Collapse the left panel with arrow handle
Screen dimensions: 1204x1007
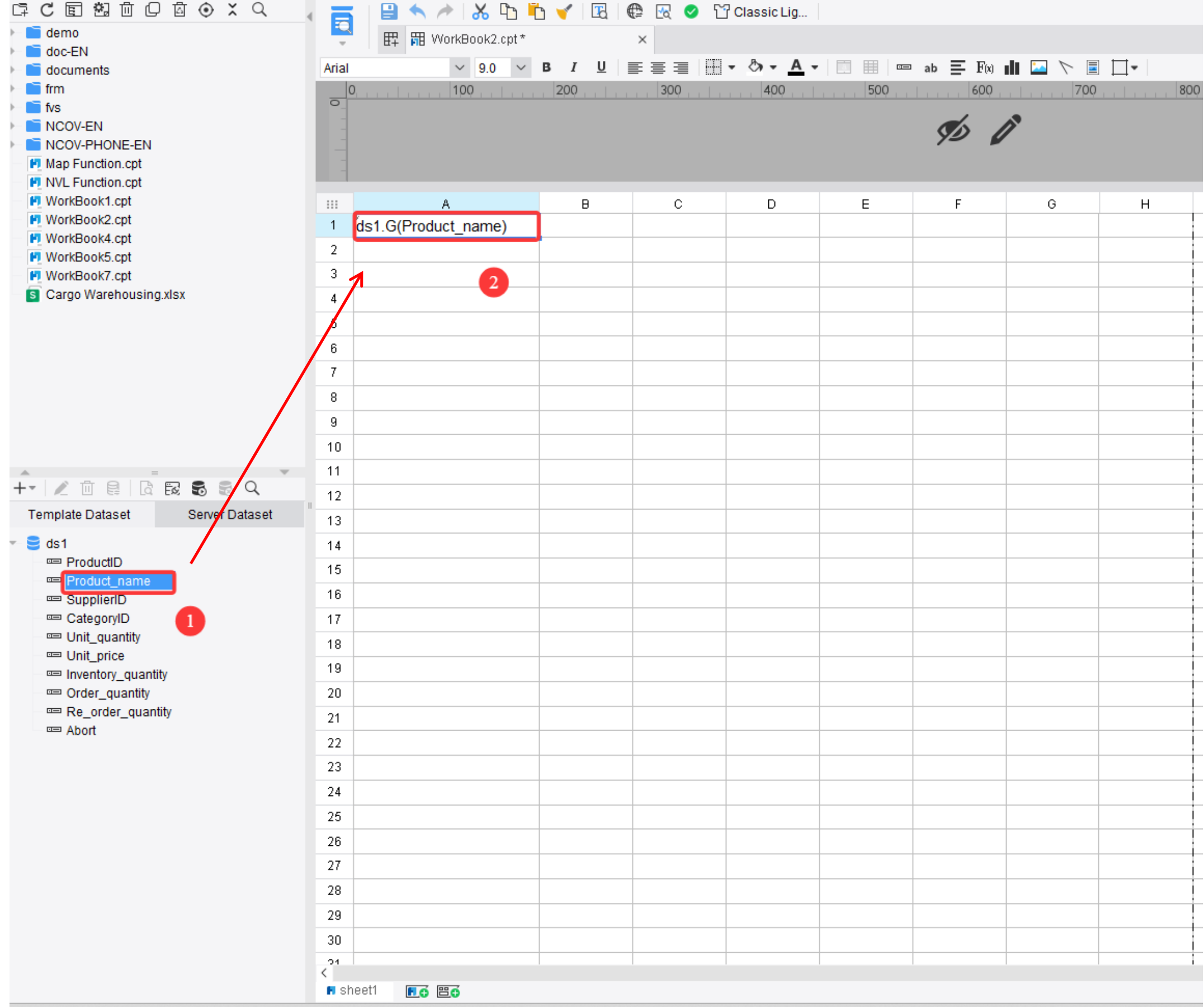point(310,17)
